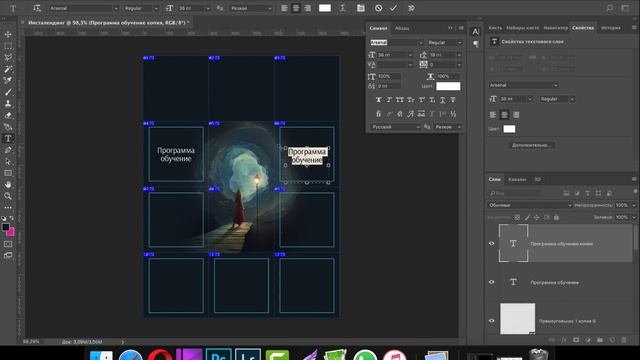This screenshot has height=360, width=640.
Task: Open the Инсталендинг document tab
Action: (109, 22)
